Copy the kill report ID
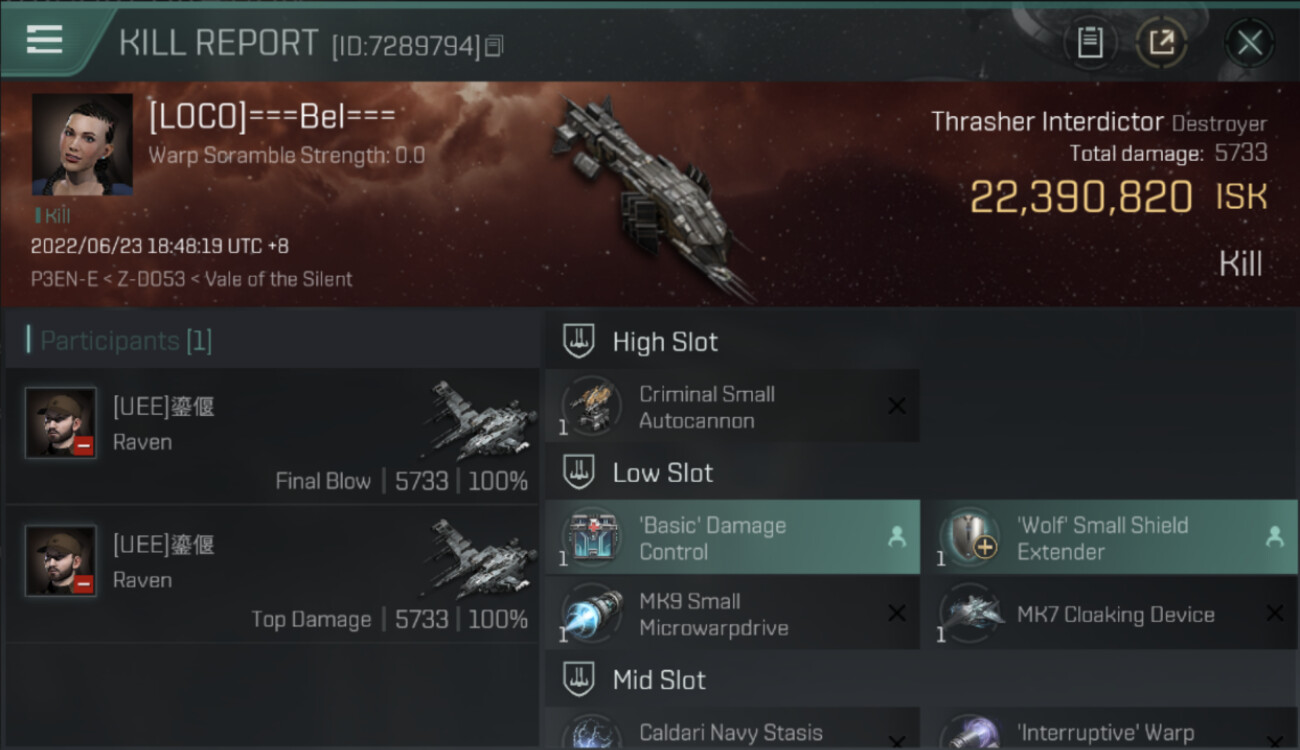Image resolution: width=1300 pixels, height=750 pixels. click(494, 46)
